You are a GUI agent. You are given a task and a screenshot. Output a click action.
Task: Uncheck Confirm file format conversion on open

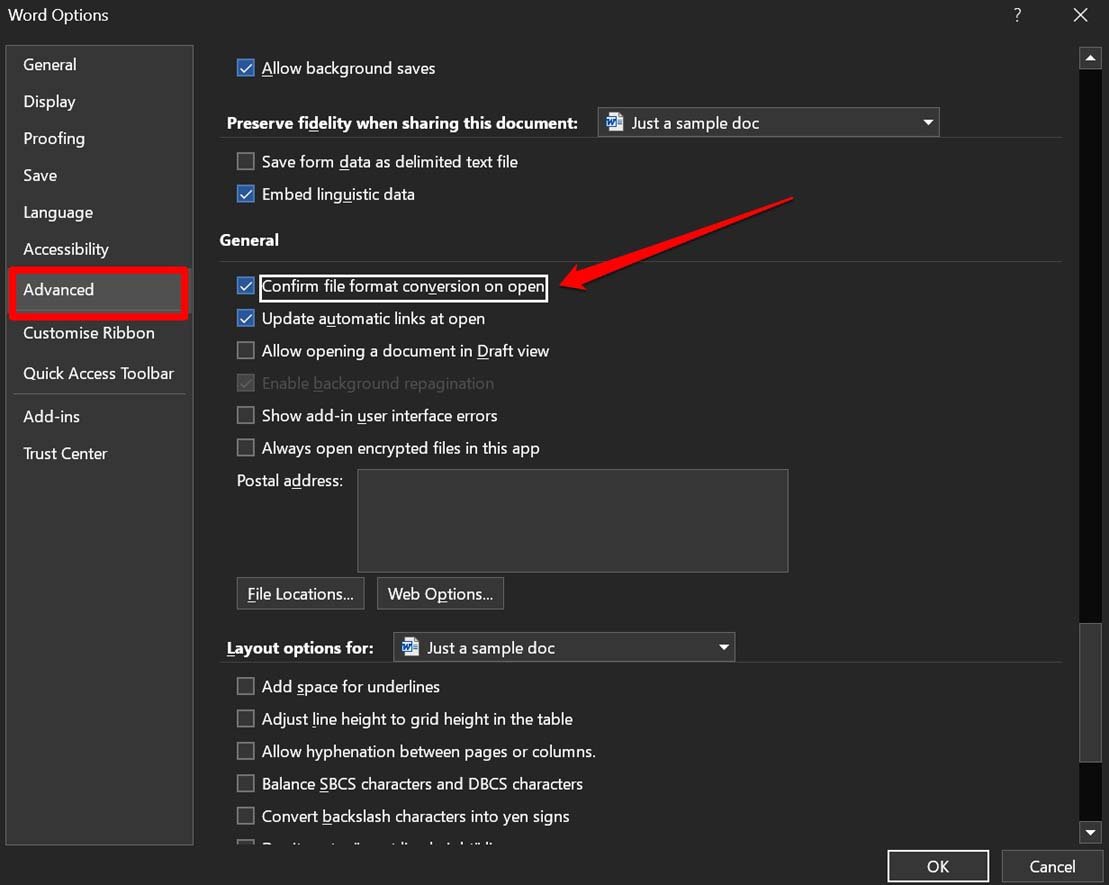coord(245,286)
